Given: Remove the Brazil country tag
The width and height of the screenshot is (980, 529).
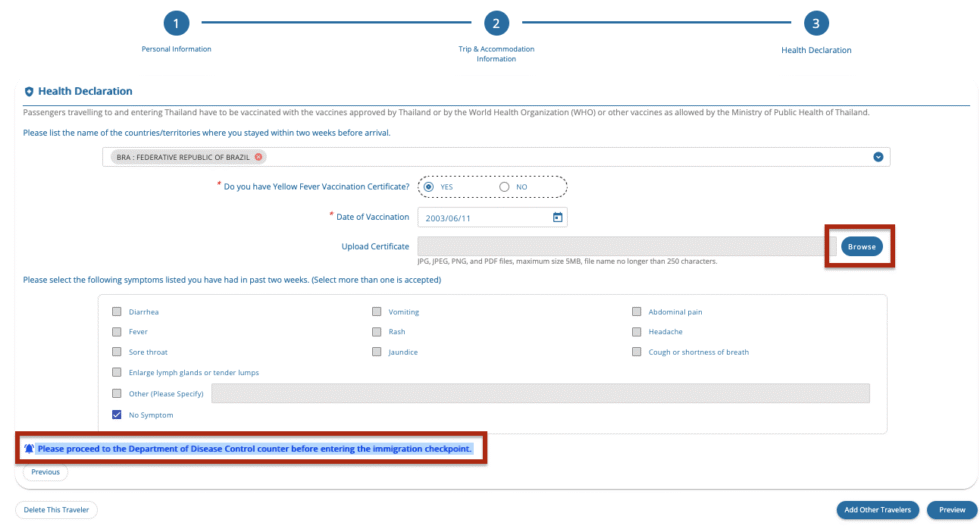Looking at the screenshot, I should pyautogui.click(x=259, y=157).
